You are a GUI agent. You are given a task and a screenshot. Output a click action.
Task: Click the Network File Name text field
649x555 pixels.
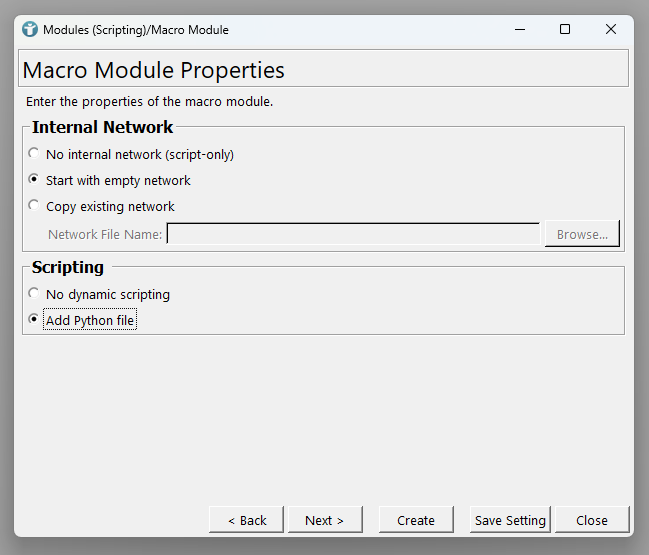coord(353,234)
